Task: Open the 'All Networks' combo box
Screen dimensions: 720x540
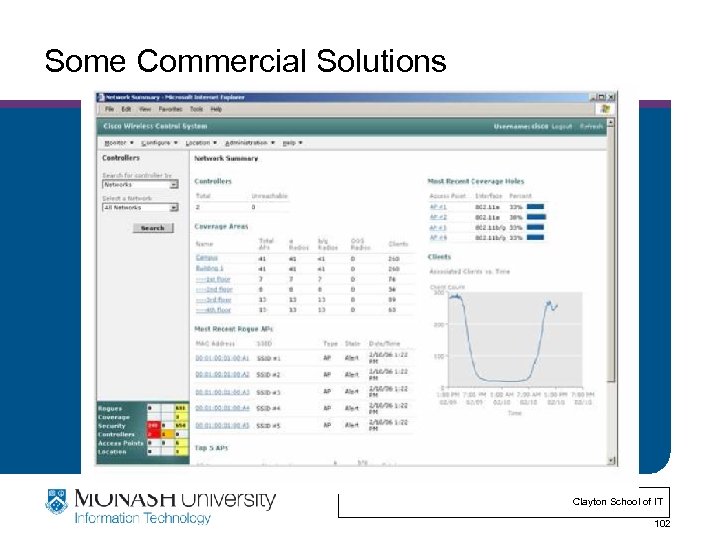Action: (x=140, y=208)
